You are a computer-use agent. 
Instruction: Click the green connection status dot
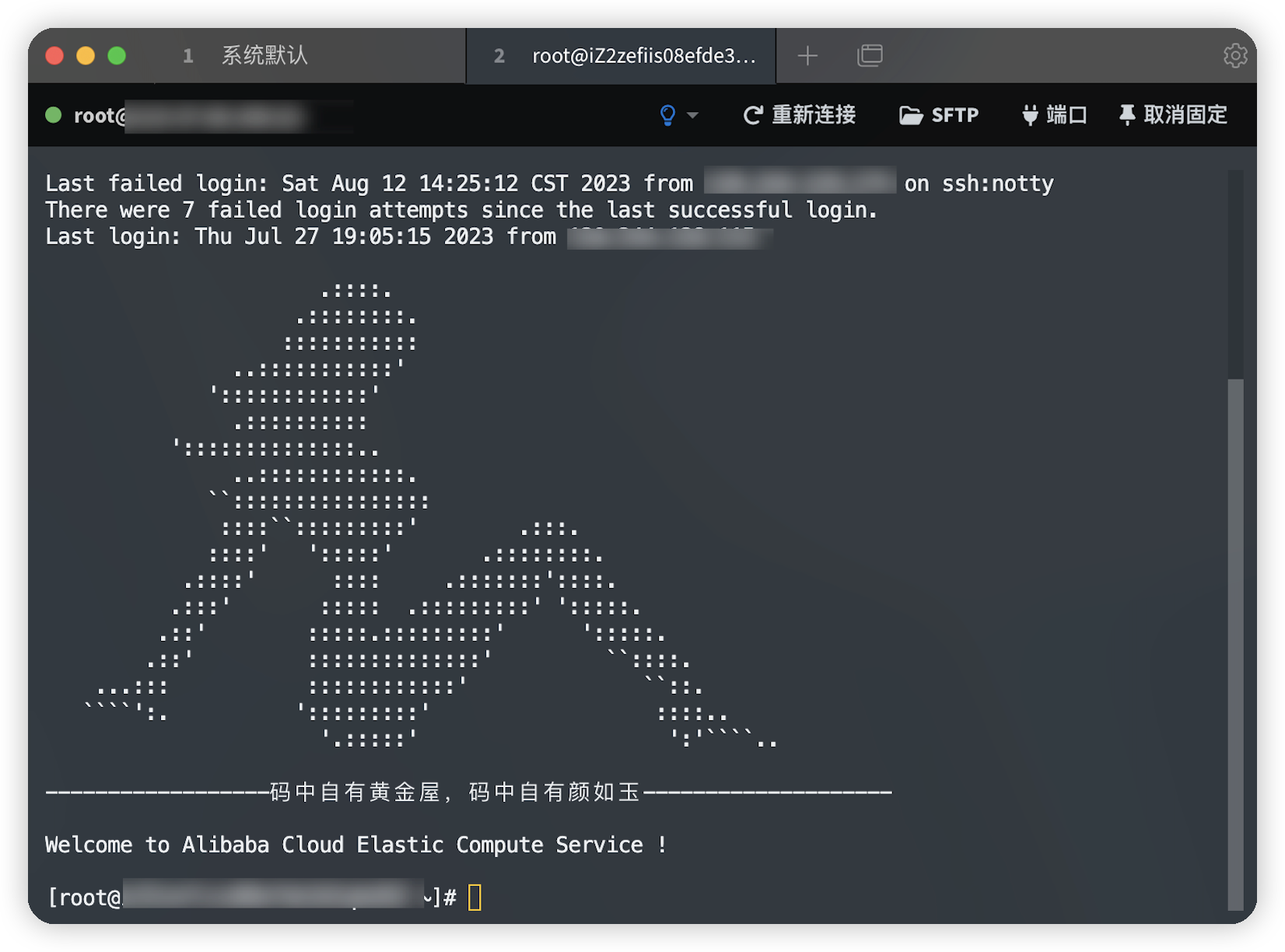pos(54,115)
